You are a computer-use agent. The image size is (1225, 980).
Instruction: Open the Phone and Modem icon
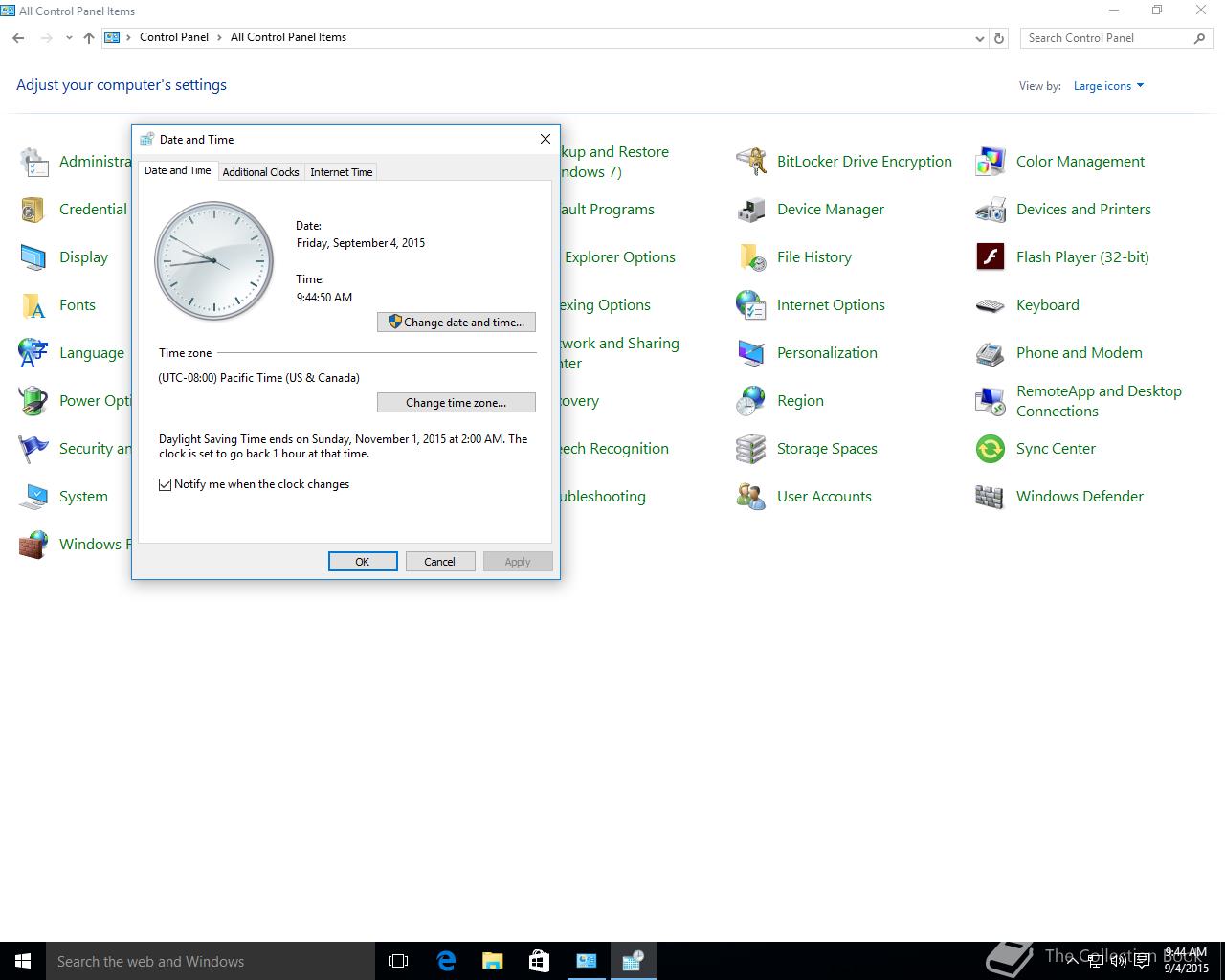991,353
